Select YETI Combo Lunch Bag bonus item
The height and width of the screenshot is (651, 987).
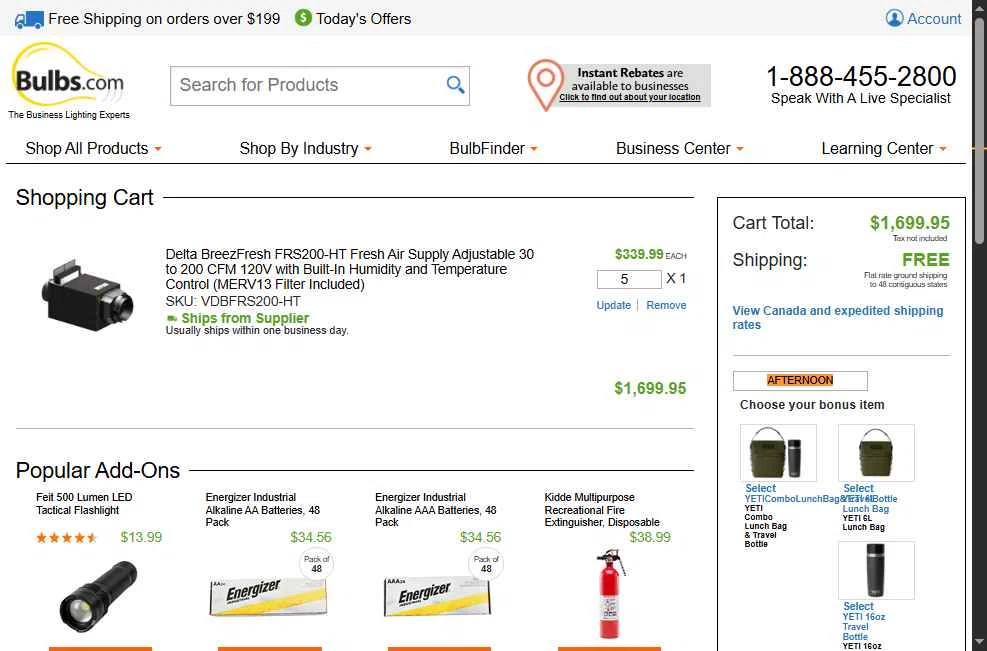point(760,489)
